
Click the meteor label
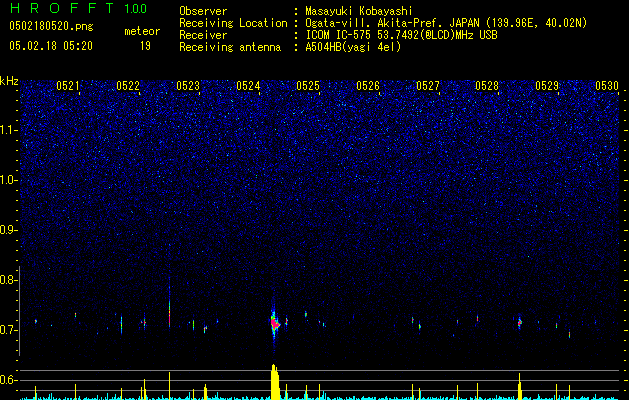click(142, 31)
